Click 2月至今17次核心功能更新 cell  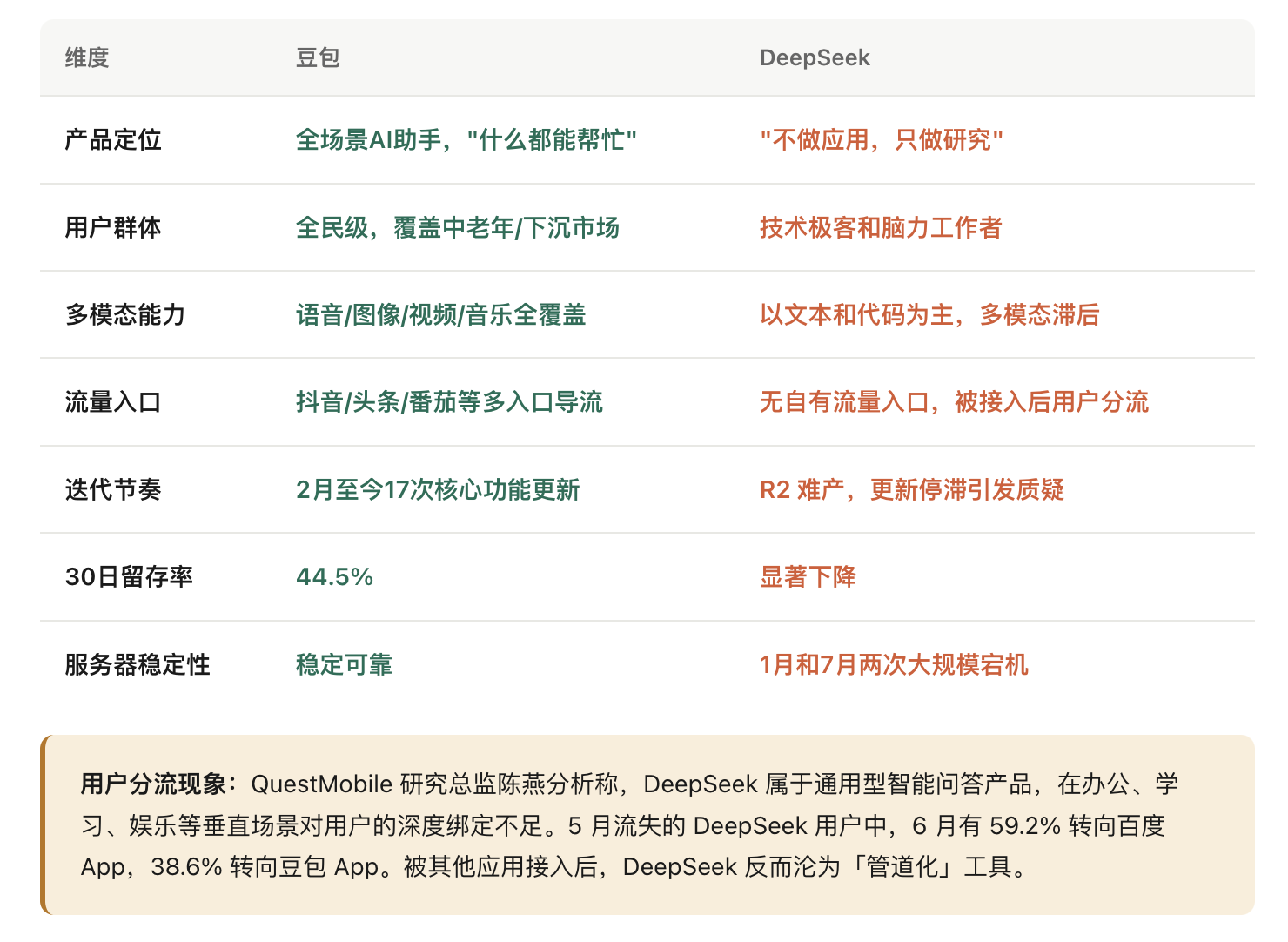point(438,489)
